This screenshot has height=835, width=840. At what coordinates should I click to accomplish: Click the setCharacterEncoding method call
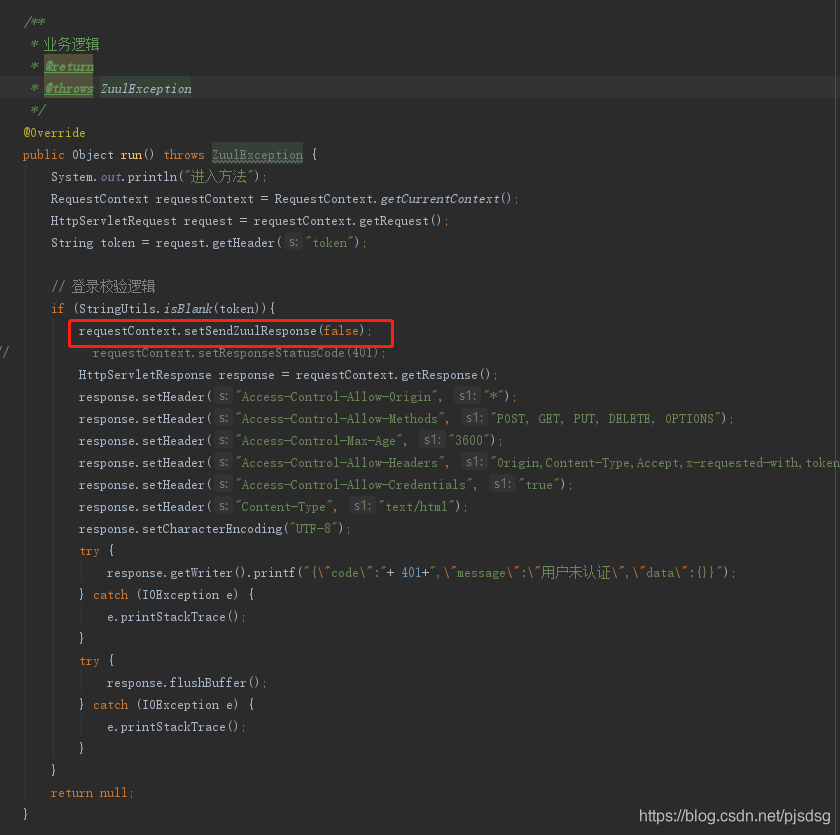(x=212, y=529)
